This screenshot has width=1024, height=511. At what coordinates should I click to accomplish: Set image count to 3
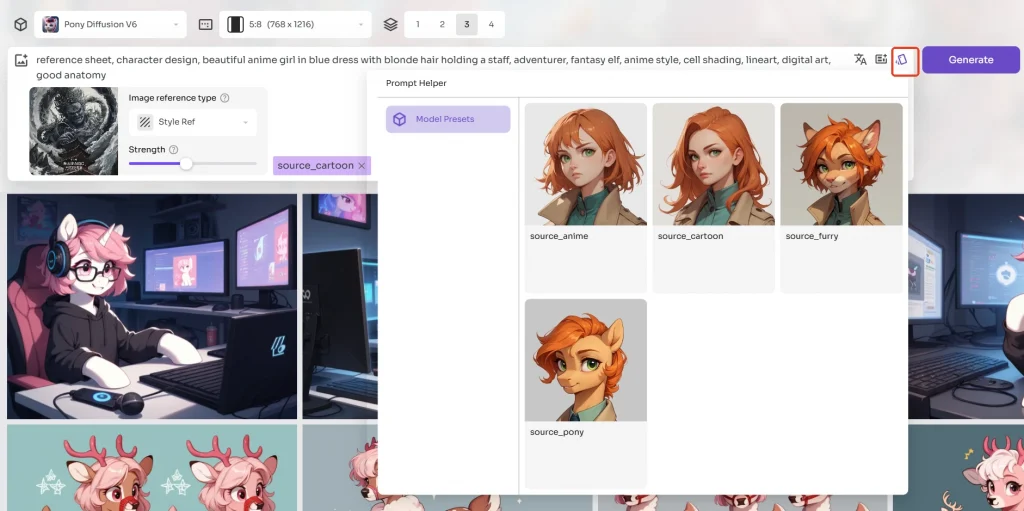coord(466,24)
